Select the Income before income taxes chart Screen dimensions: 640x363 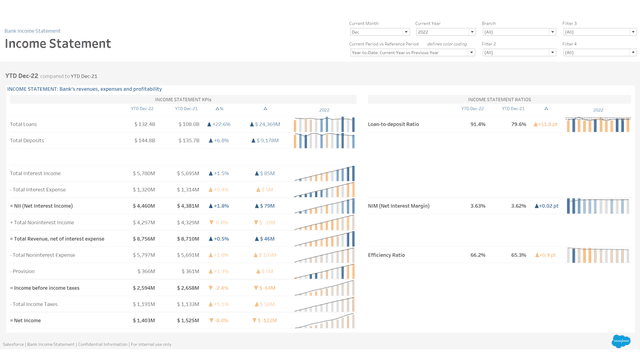[324, 288]
